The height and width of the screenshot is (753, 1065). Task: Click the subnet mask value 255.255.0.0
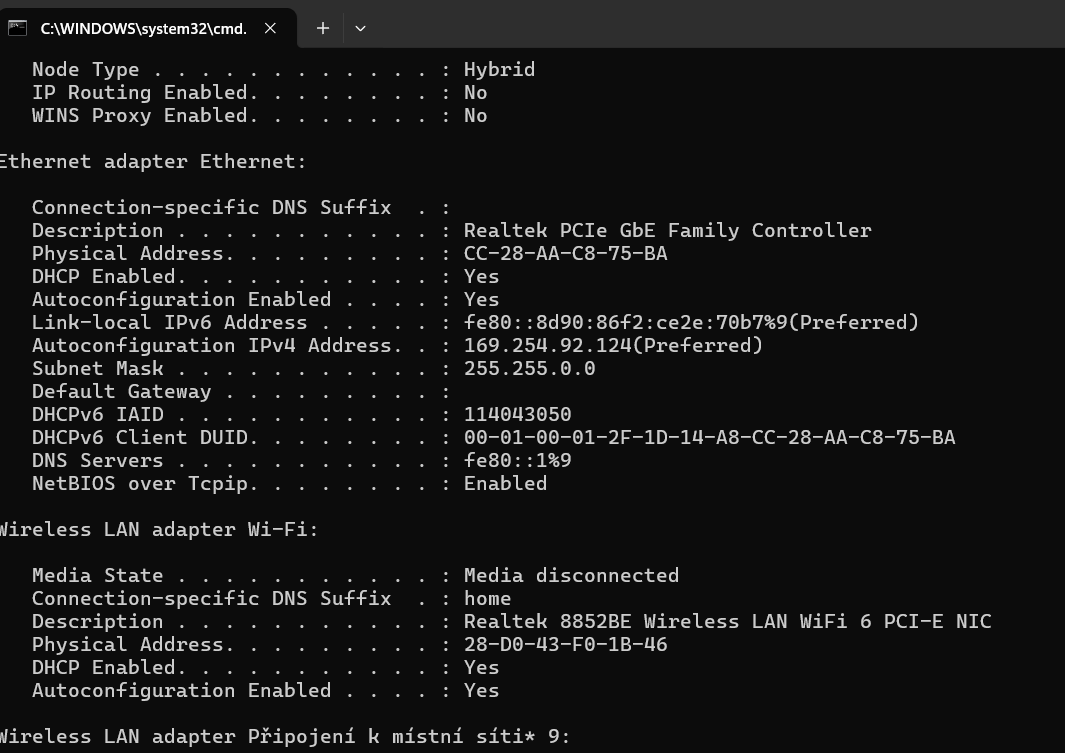529,369
